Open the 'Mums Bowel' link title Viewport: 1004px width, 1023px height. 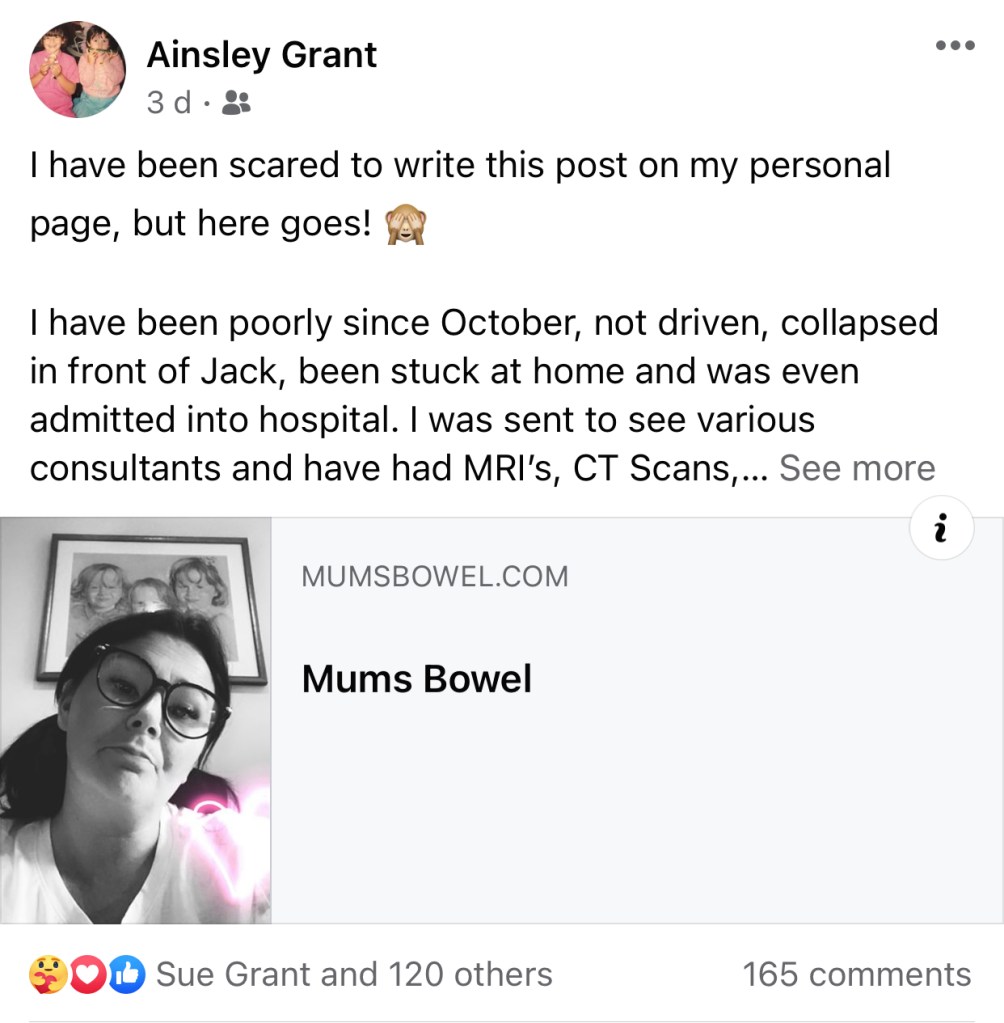[416, 679]
